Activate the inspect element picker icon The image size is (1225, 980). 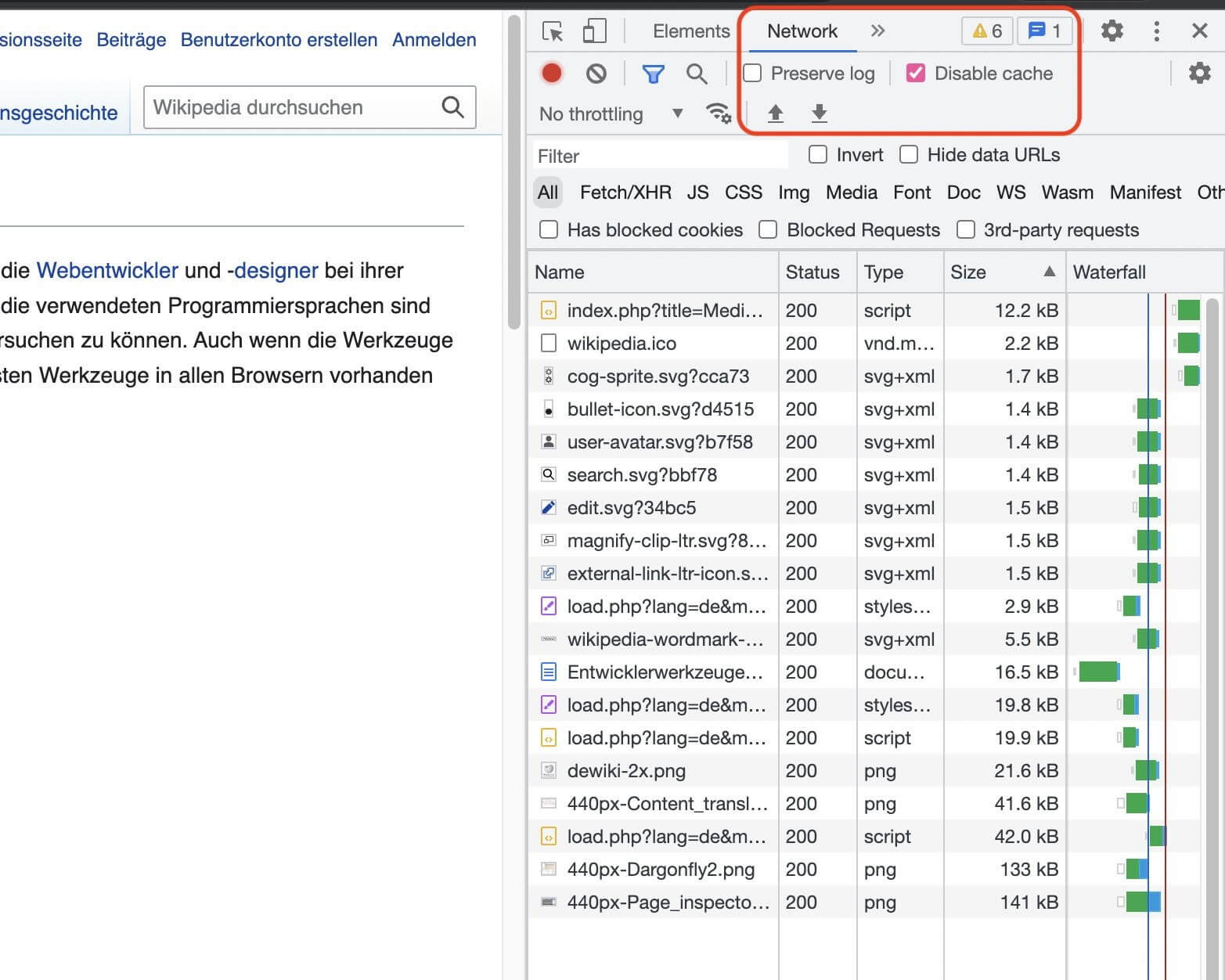pyautogui.click(x=553, y=31)
